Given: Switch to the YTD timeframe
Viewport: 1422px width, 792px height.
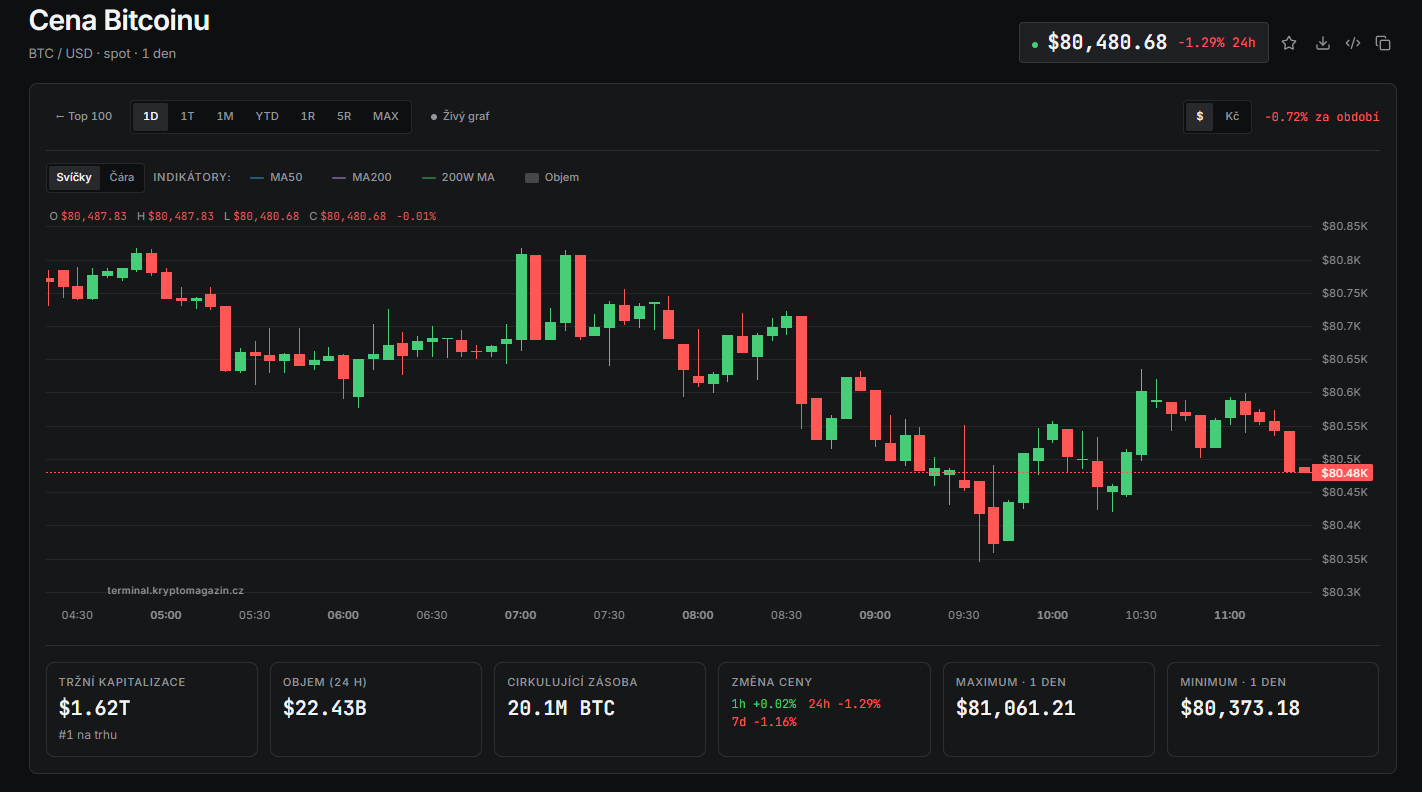Looking at the screenshot, I should pos(267,116).
